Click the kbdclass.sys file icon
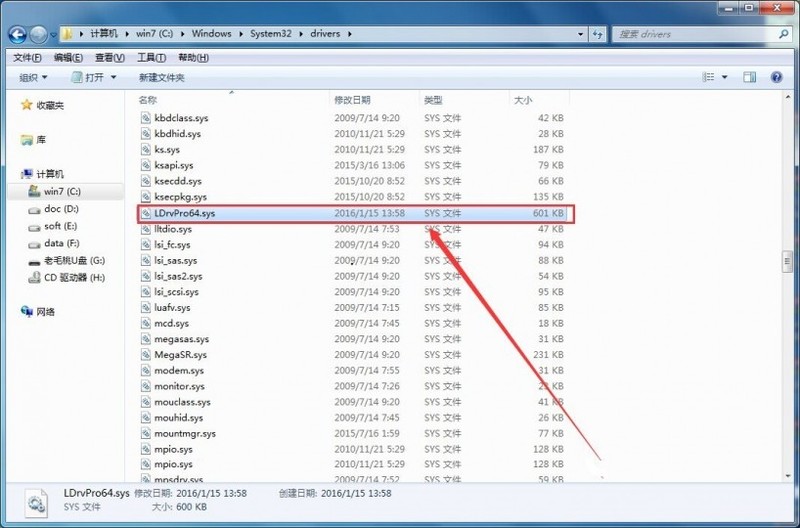The image size is (800, 528). (146, 118)
